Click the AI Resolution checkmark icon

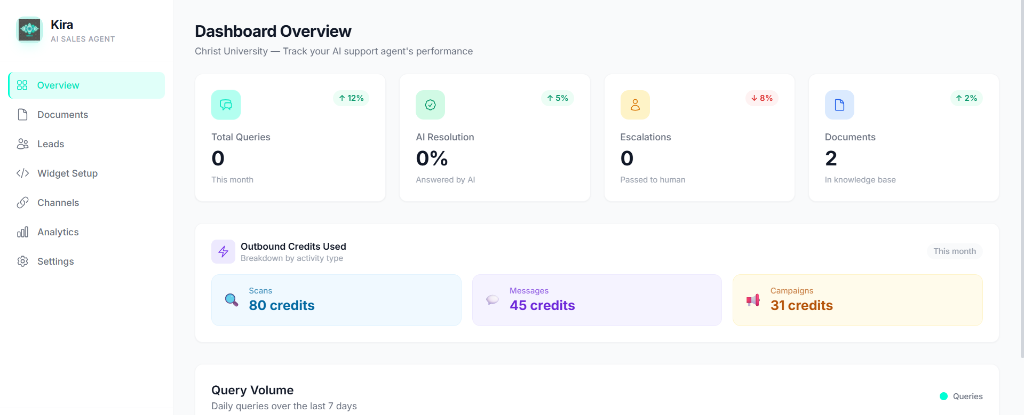click(430, 105)
